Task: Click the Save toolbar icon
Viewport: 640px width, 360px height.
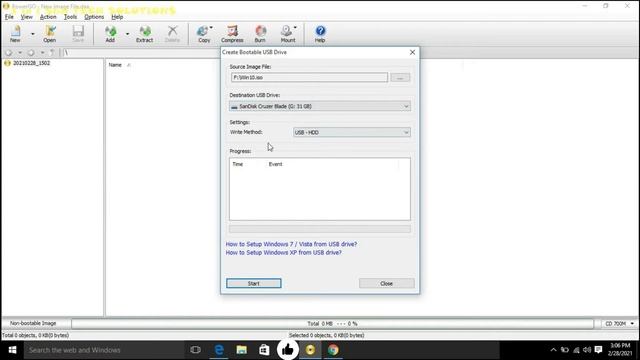Action: 78,33
